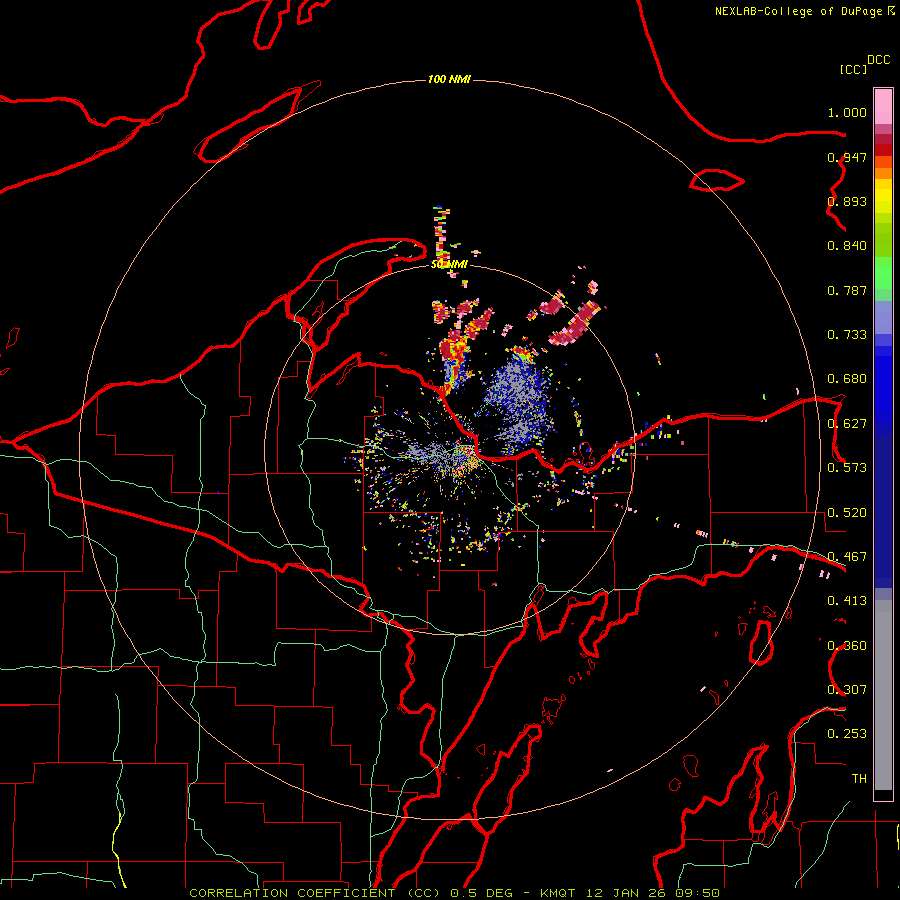Click the 50 NMI range ring label
The height and width of the screenshot is (900, 900).
point(449,264)
